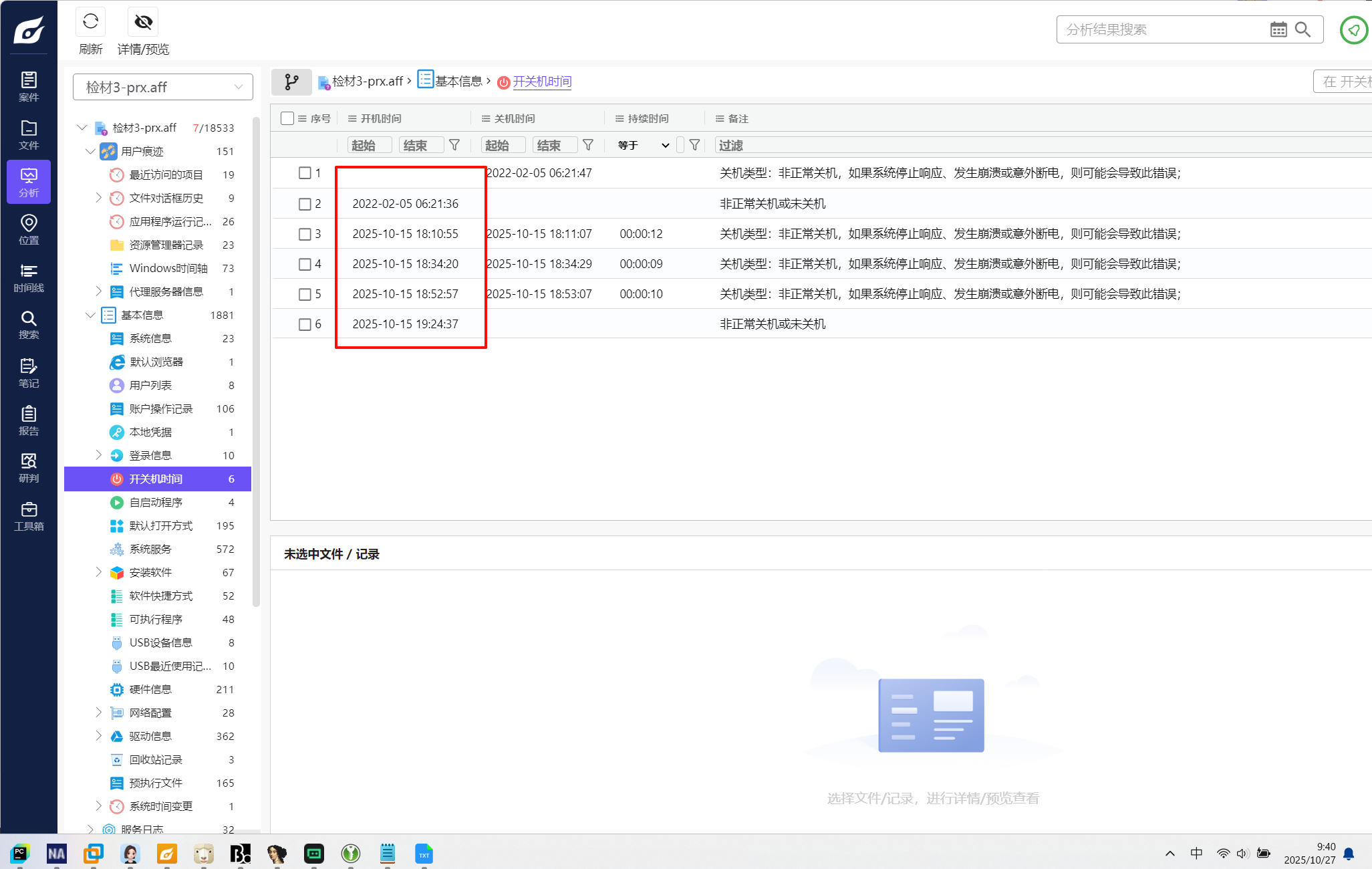Click the 分析结果搜索 search input field
The image size is (1372, 869).
pos(1161,29)
